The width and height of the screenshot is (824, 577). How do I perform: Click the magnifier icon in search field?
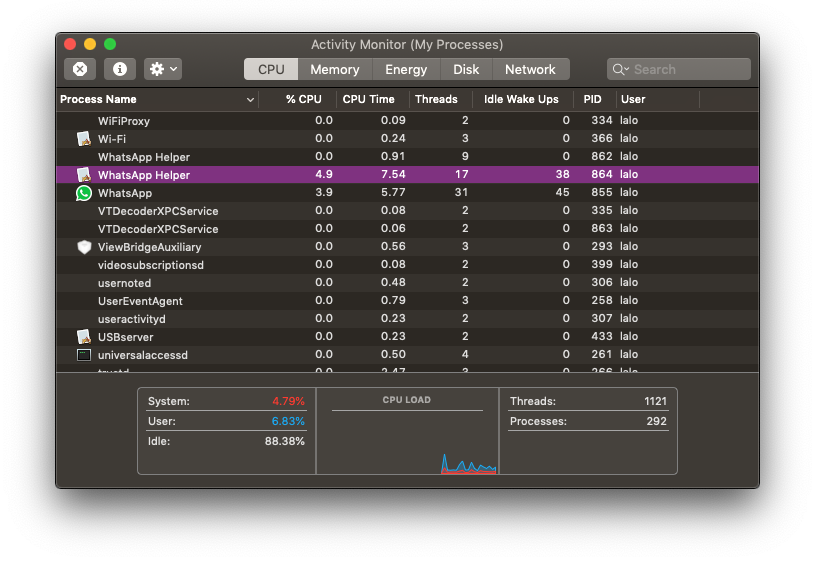tap(620, 69)
